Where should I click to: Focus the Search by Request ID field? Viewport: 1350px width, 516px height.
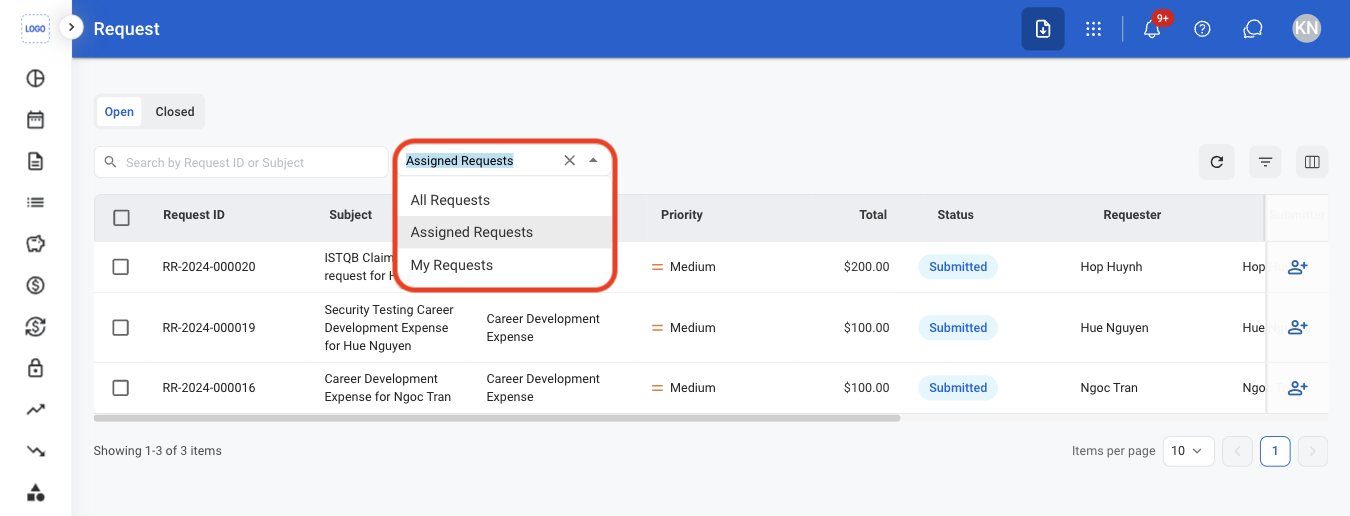pyautogui.click(x=241, y=162)
